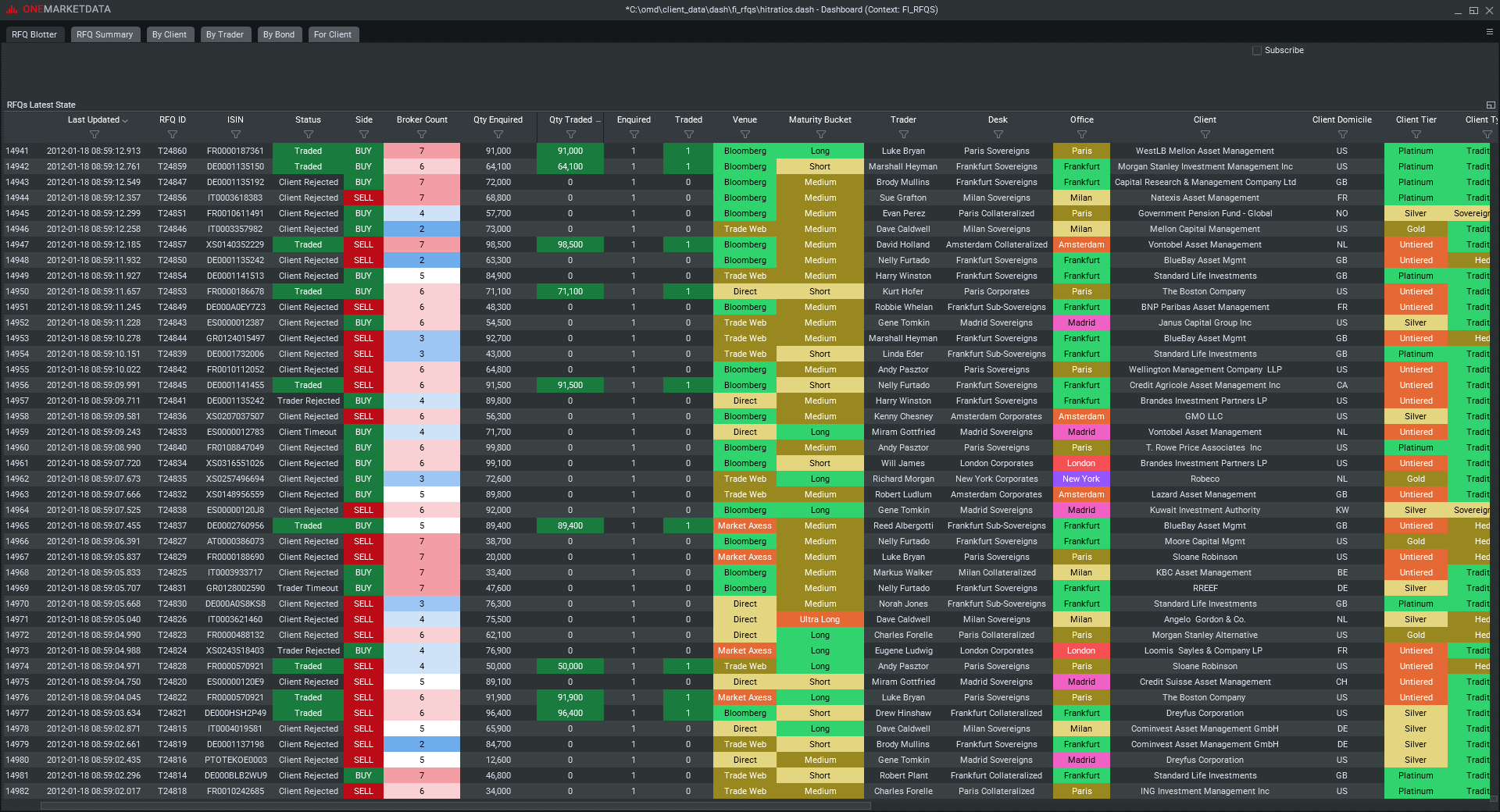Switch to the RFQ Summary tab
1500x812 pixels.
105,34
